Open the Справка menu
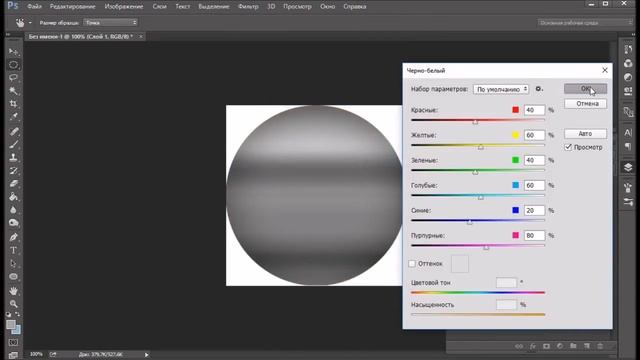Viewport: 640px width, 360px height. tap(355, 7)
